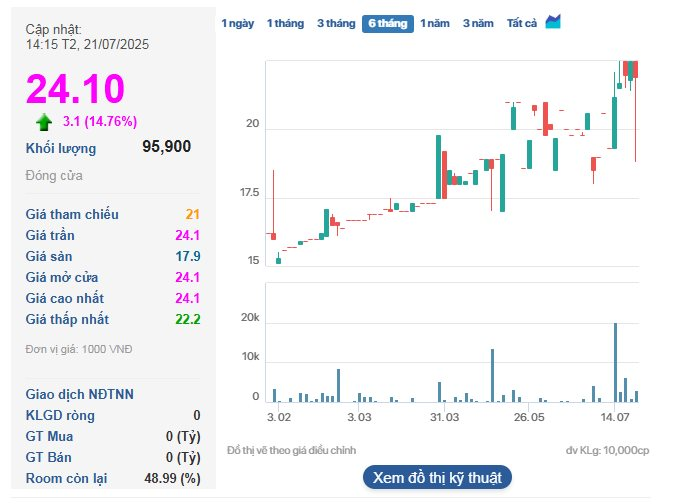
Task: Click the Giá sàn value 17.9
Action: pos(188,257)
